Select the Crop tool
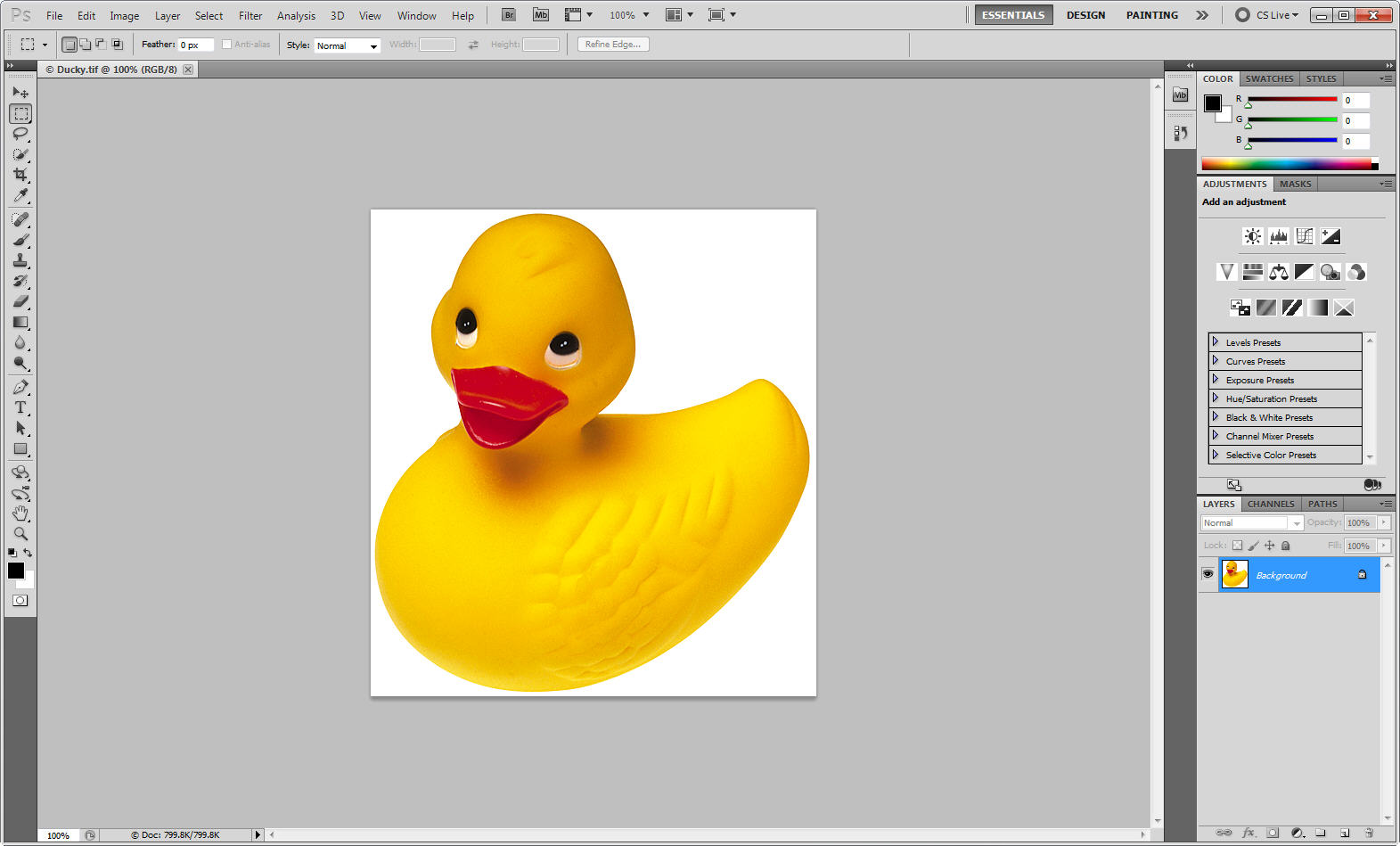Screen dimensions: 1400x846 tap(20, 175)
